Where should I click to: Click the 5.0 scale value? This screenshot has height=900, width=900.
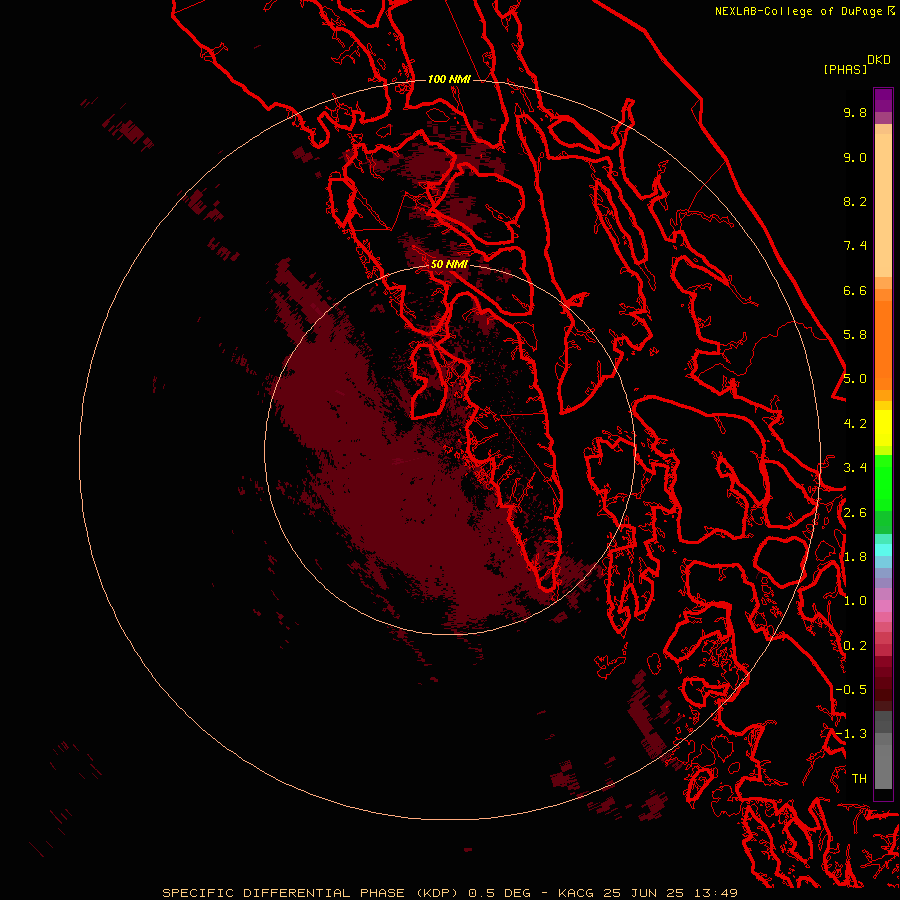pyautogui.click(x=855, y=379)
